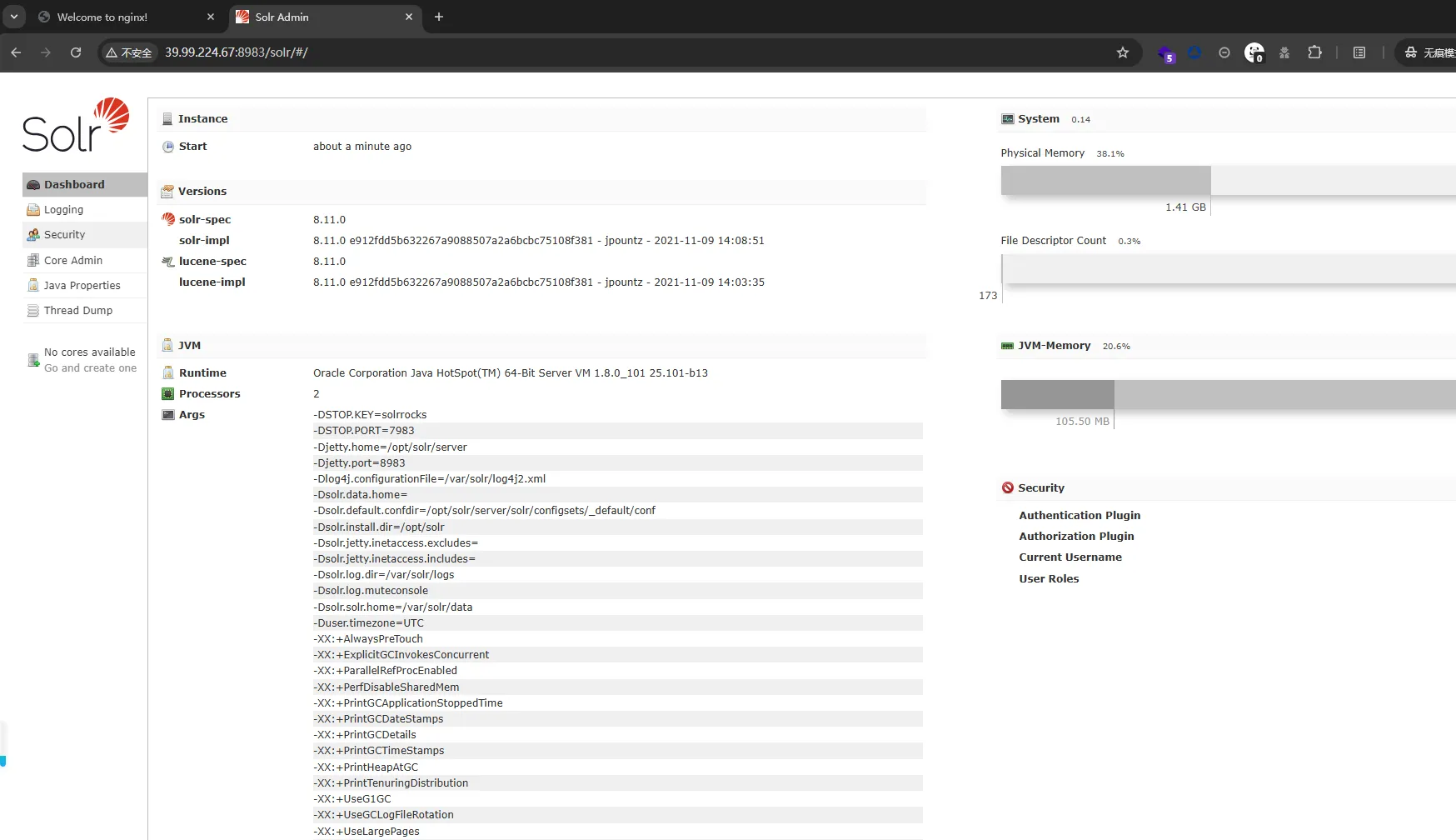This screenshot has width=1456, height=840.
Task: Open the Extensions puzzle menu
Action: click(1314, 52)
